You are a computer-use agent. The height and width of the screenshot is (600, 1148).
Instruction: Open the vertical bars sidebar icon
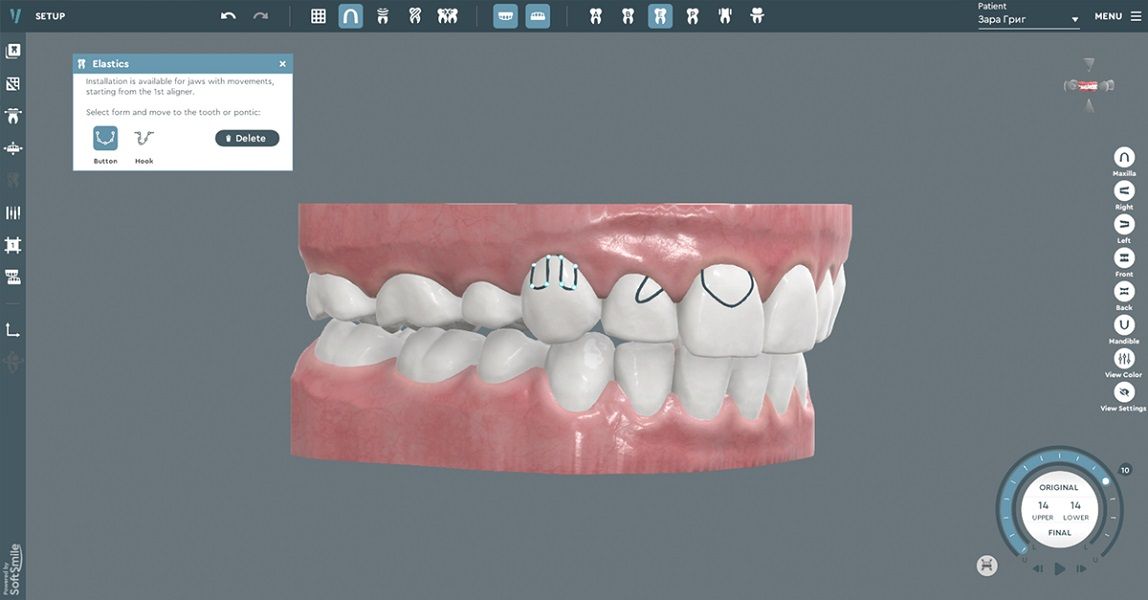tap(12, 213)
